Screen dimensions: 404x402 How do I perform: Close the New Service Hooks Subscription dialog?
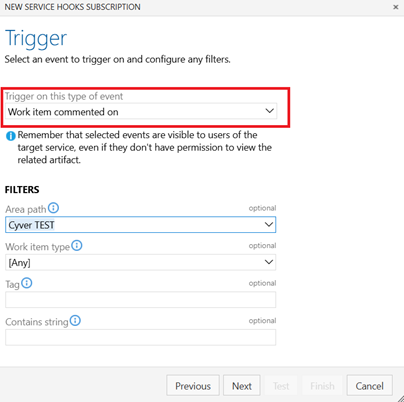click(396, 7)
